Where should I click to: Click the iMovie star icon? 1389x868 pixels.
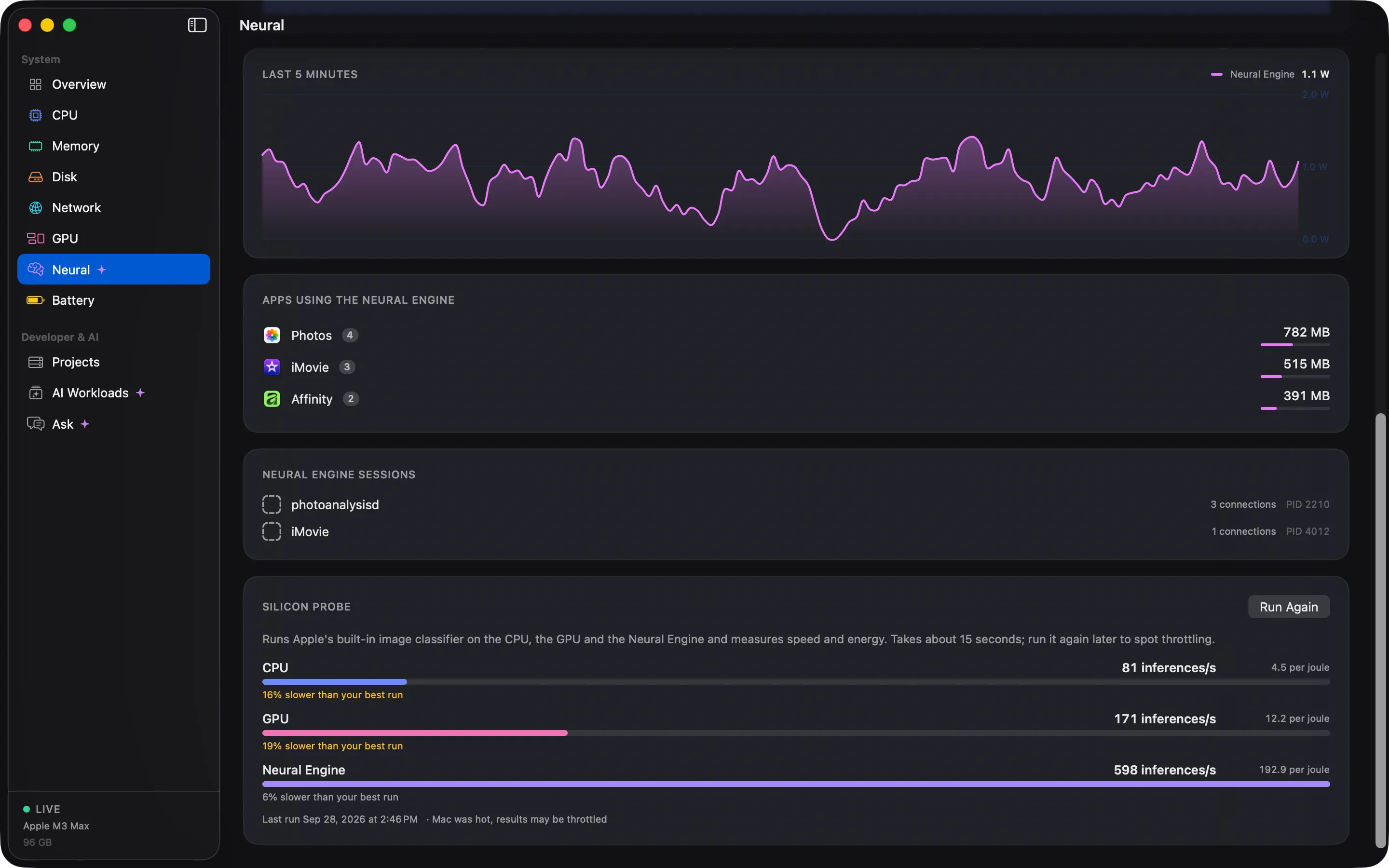tap(272, 367)
